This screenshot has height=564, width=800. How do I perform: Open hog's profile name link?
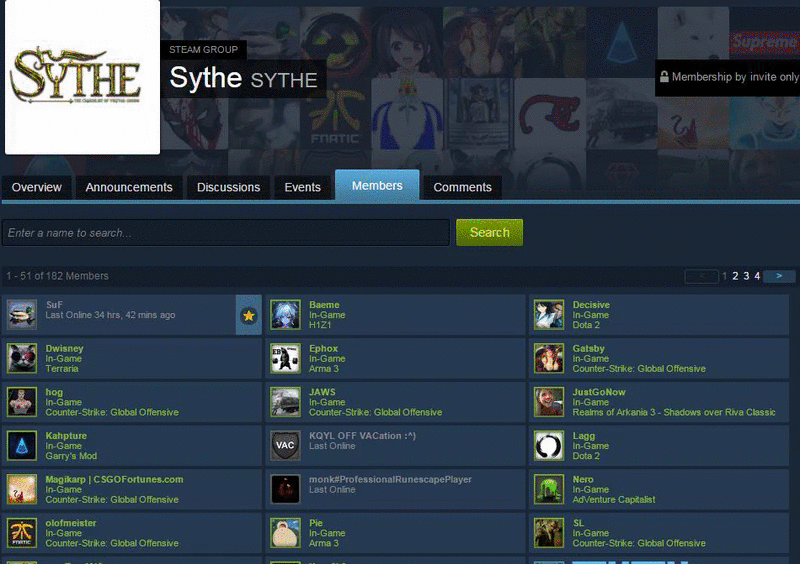(54, 392)
